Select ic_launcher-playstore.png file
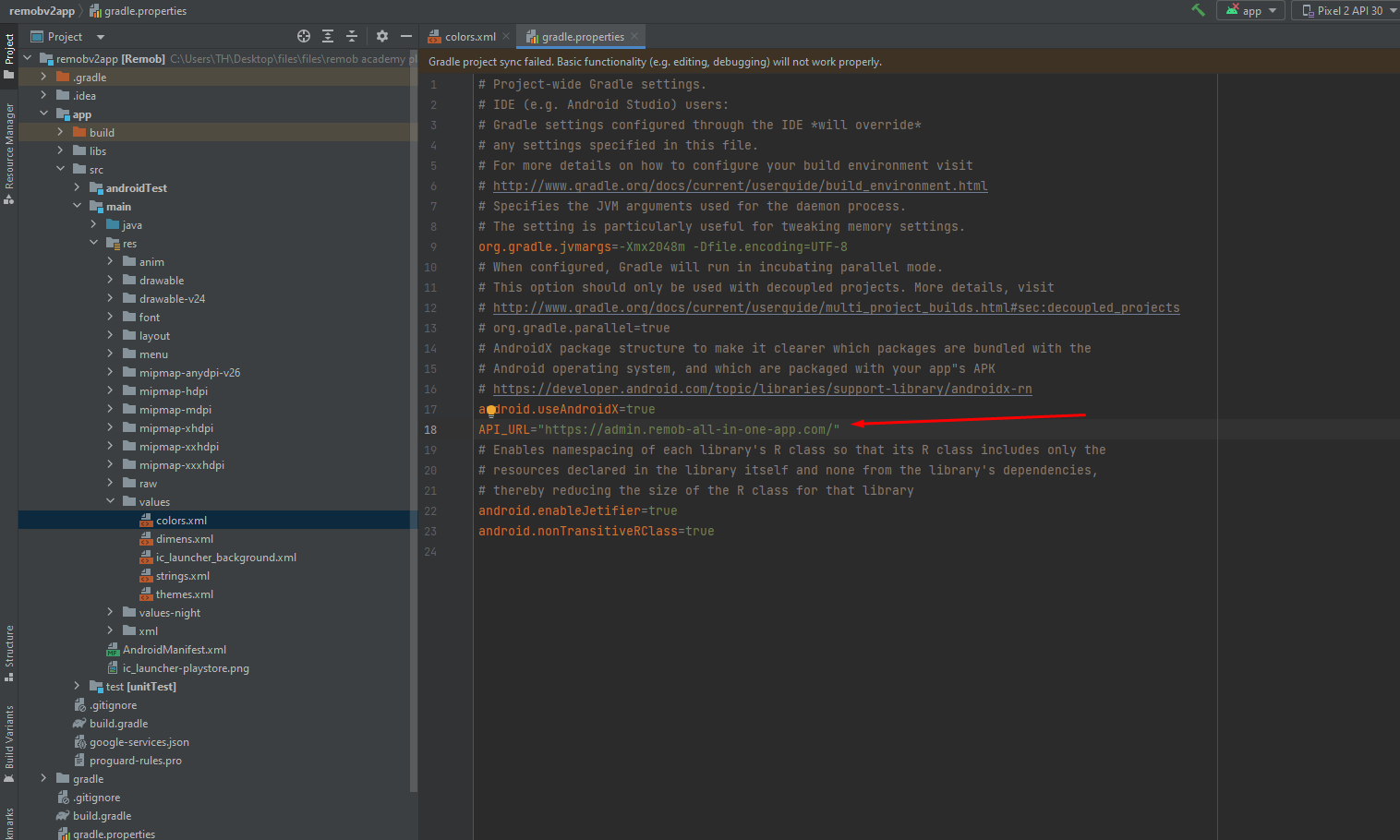The height and width of the screenshot is (840, 1400). click(x=186, y=668)
